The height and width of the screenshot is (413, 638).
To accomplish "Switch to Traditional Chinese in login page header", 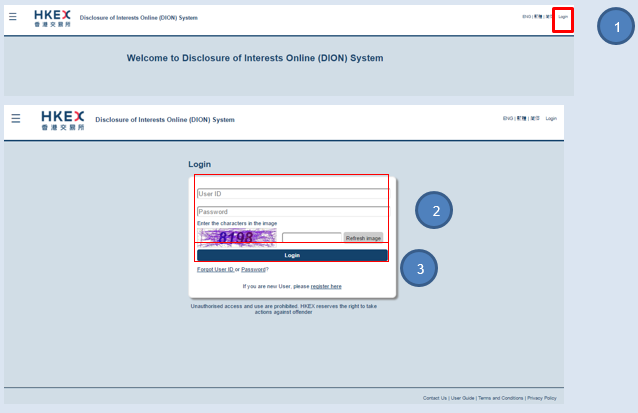I will tap(521, 119).
